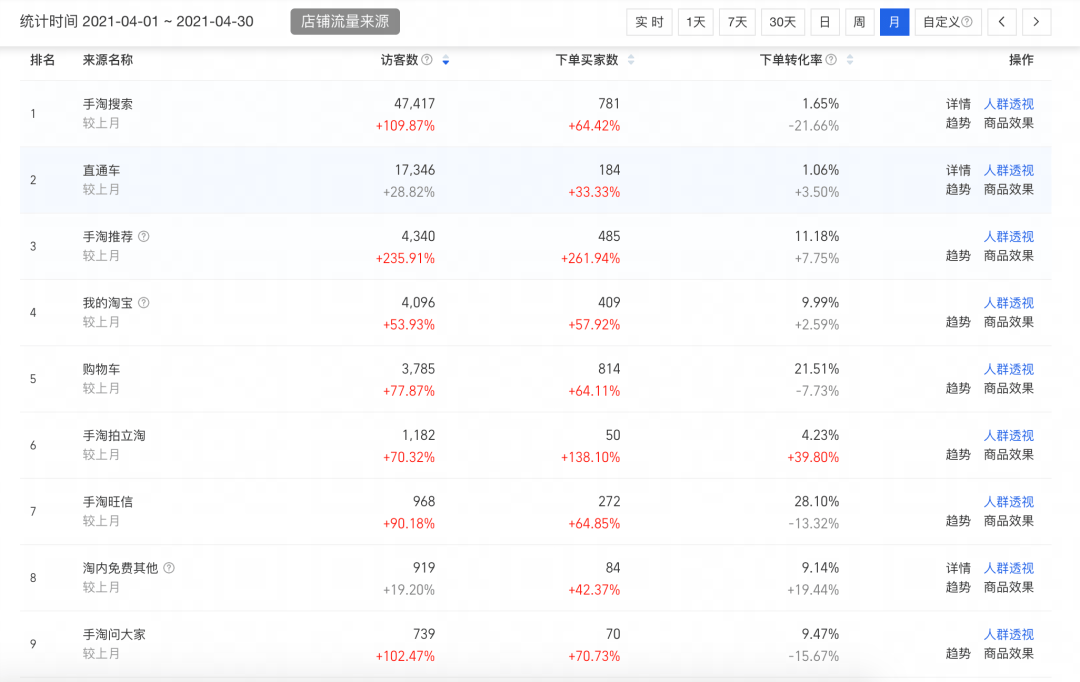Switch to 周 weekly view
The height and width of the screenshot is (682, 1080).
859,22
